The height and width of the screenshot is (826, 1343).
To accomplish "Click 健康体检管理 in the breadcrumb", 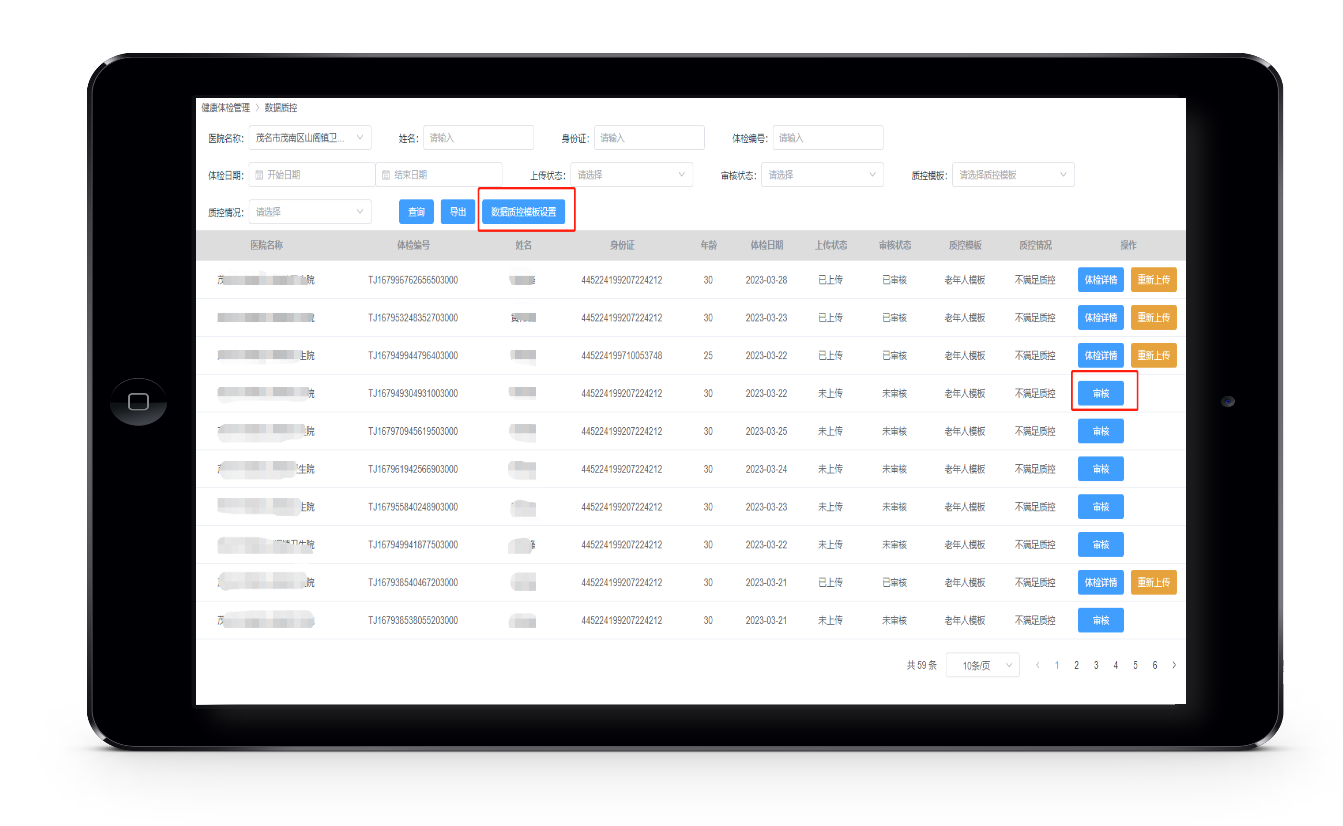I will [x=225, y=107].
